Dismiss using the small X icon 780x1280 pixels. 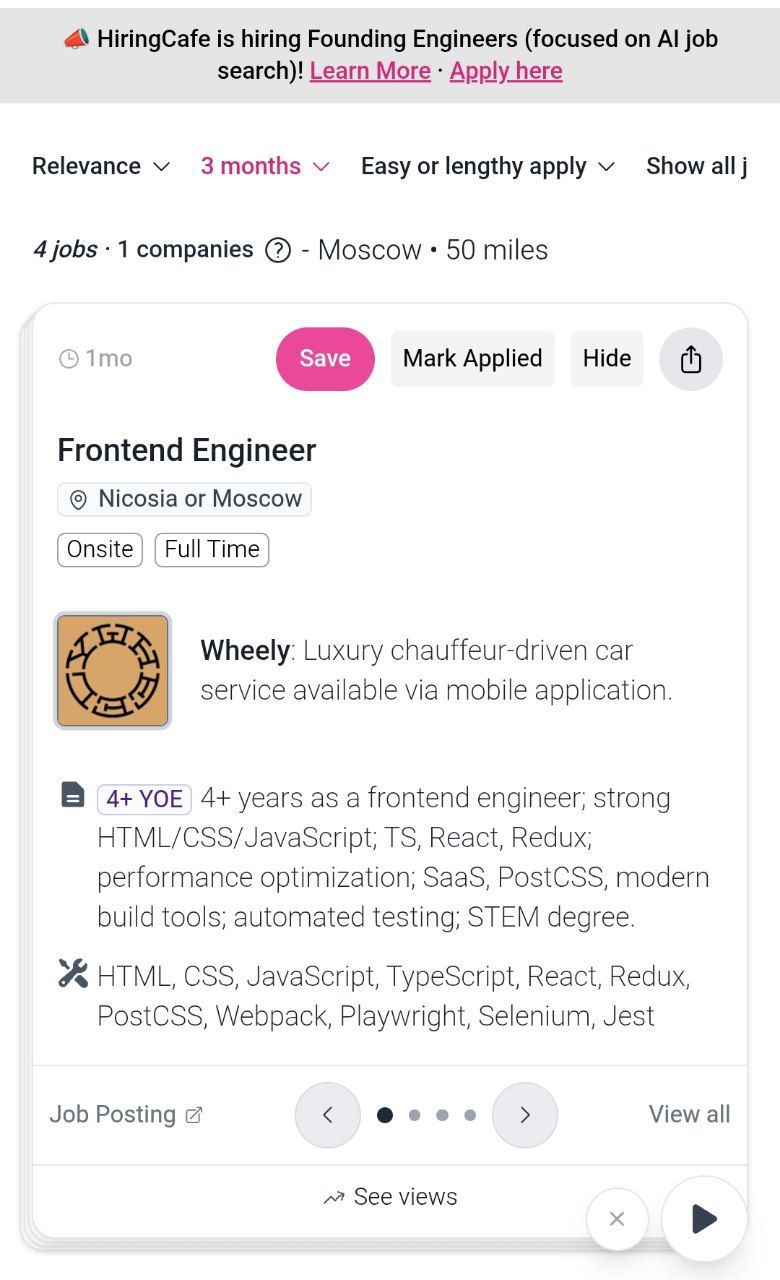(x=617, y=1218)
